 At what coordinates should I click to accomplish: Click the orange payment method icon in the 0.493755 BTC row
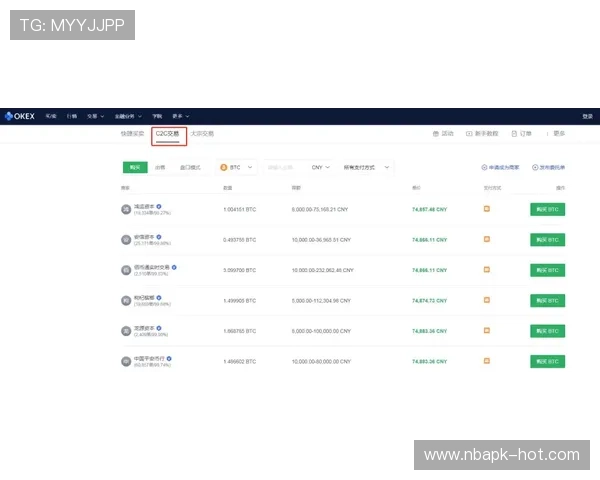487,239
